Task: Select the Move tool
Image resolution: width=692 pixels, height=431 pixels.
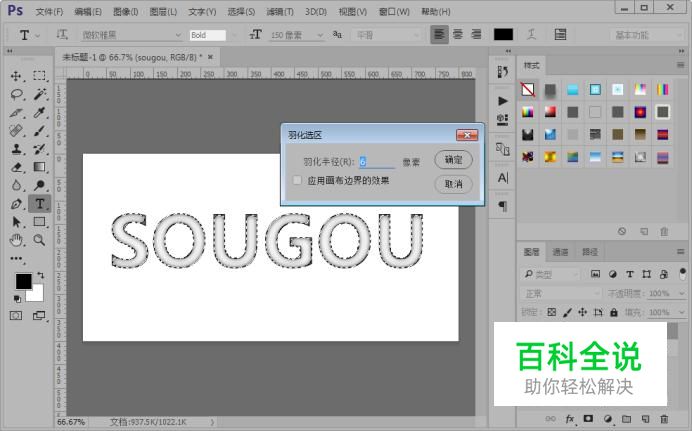Action: pyautogui.click(x=16, y=76)
